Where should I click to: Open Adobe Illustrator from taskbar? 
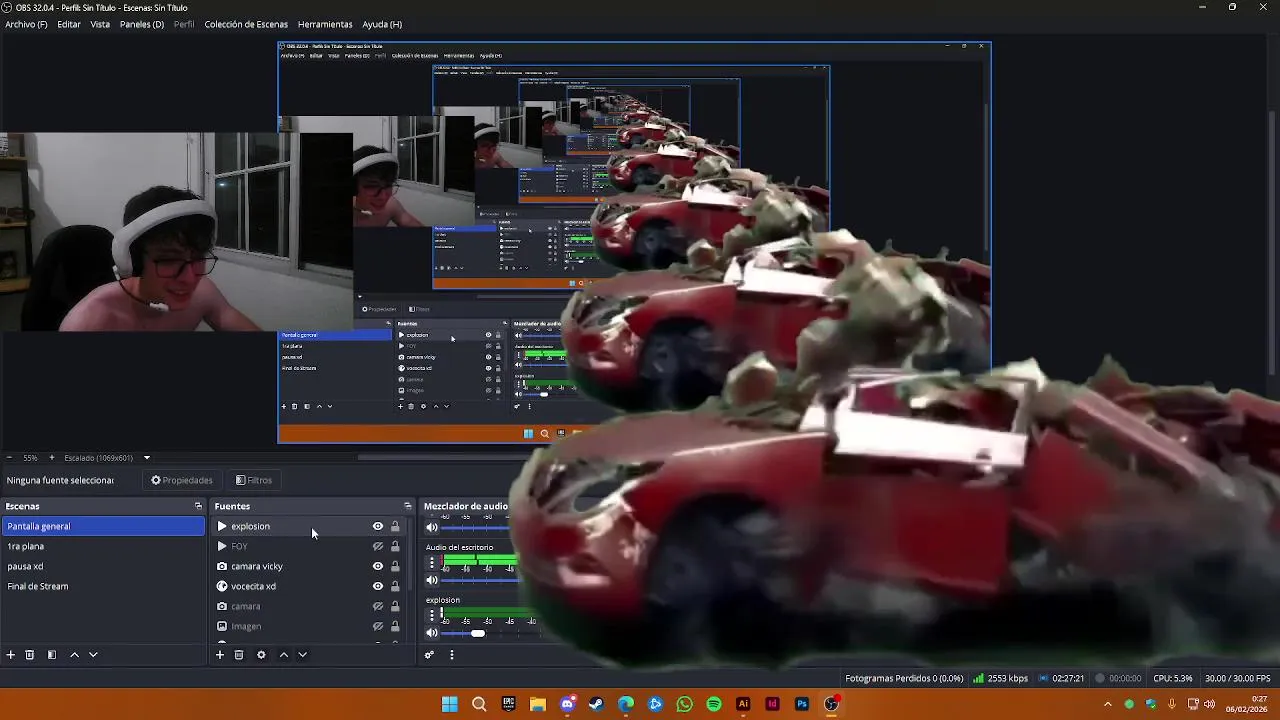tap(743, 704)
